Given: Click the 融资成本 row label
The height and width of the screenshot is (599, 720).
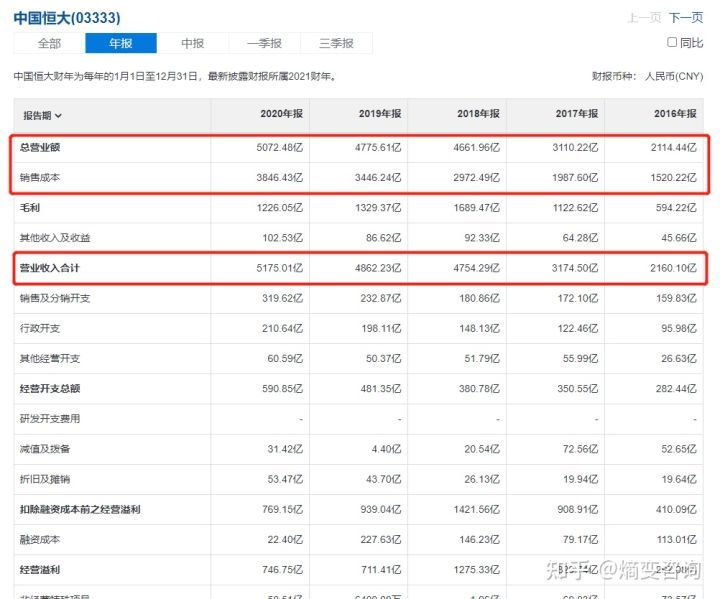Looking at the screenshot, I should point(40,539).
